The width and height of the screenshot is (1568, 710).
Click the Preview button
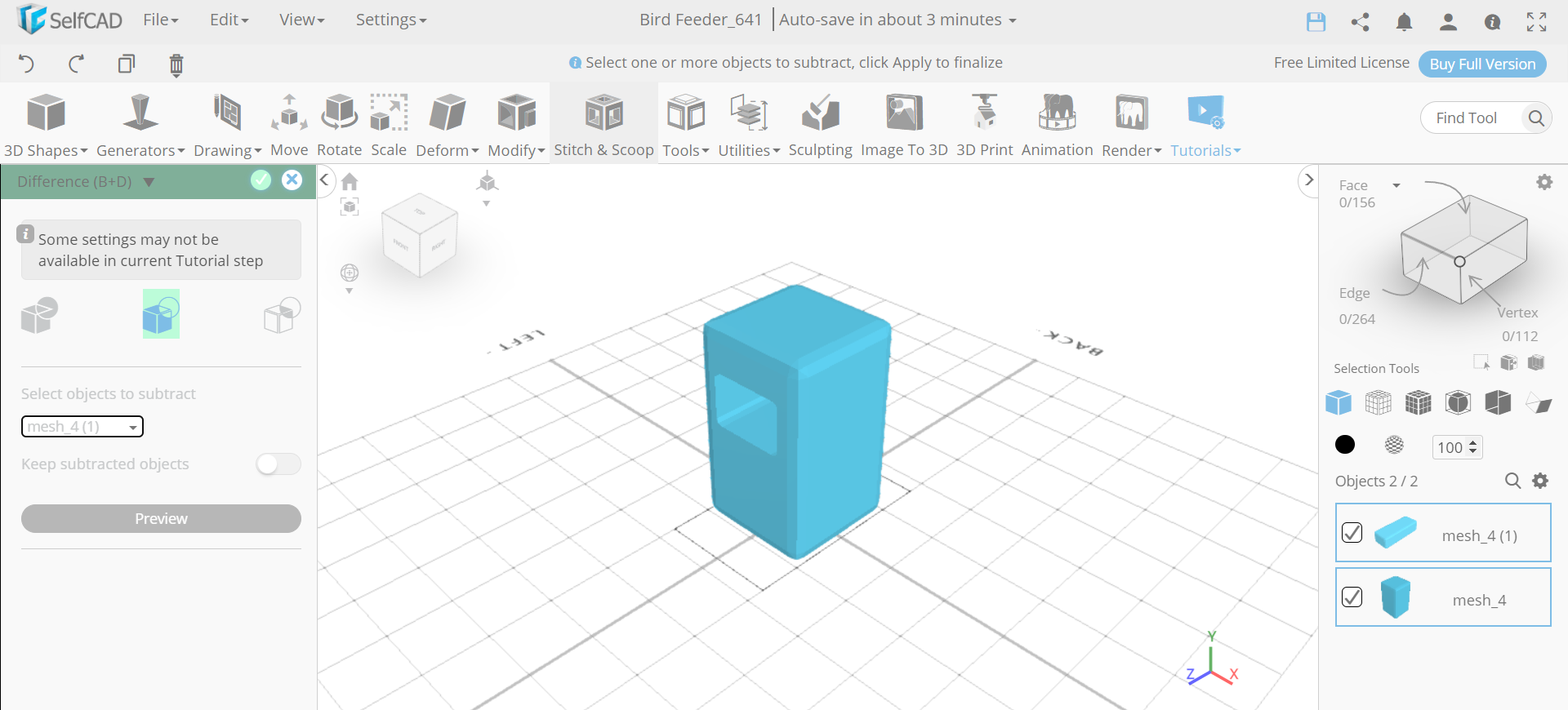(x=161, y=519)
